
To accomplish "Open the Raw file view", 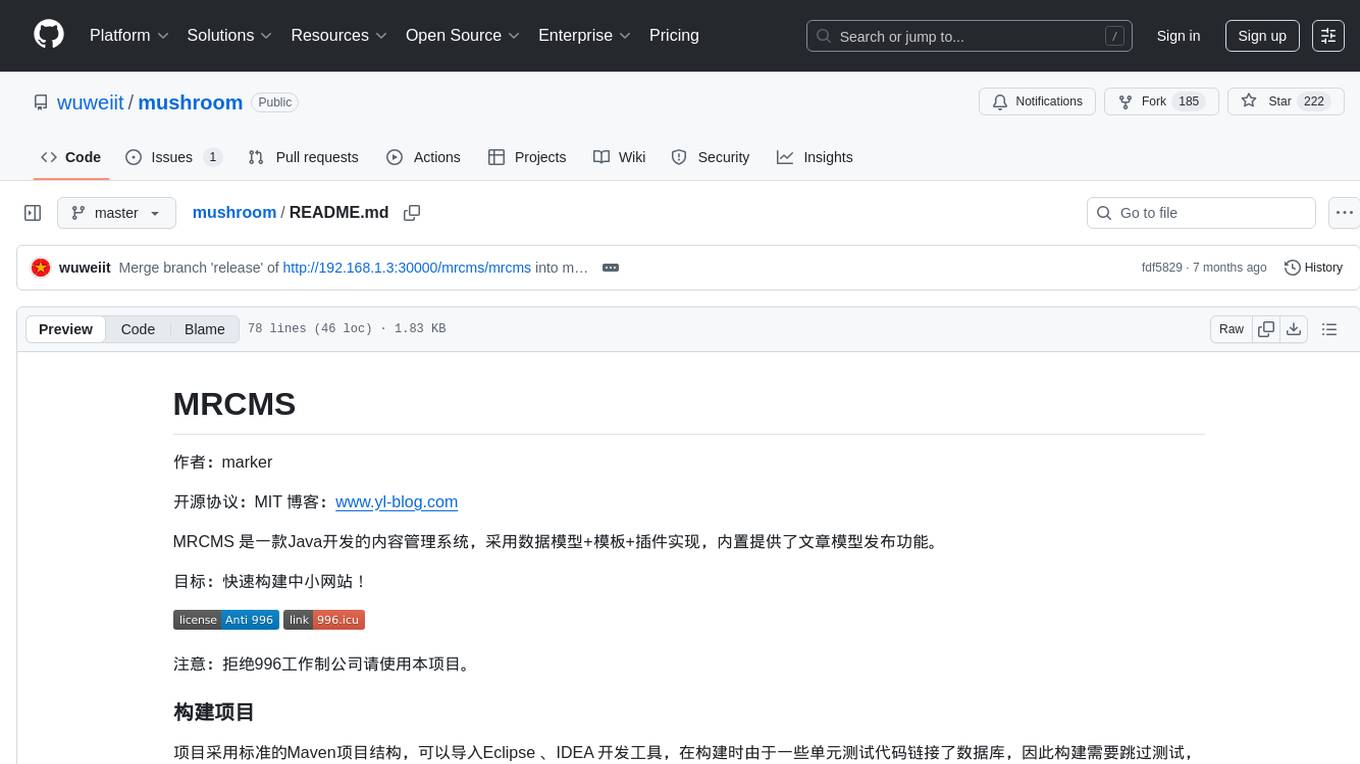I will pos(1231,329).
